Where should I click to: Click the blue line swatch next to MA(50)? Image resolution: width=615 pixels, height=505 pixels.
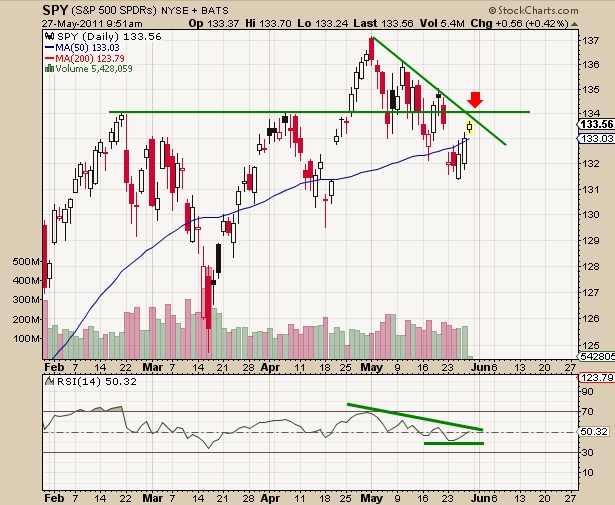(x=49, y=47)
